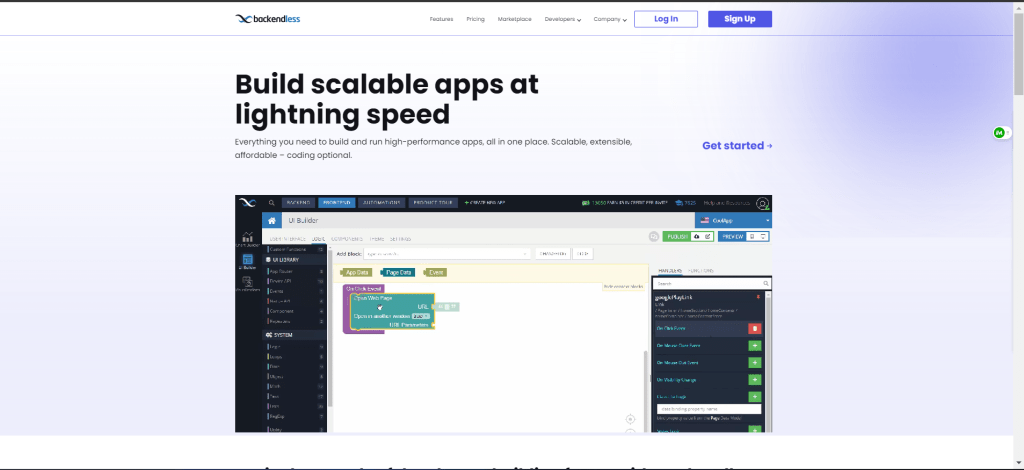Click the PREVIEW button in the console
The image size is (1024, 470).
point(732,236)
